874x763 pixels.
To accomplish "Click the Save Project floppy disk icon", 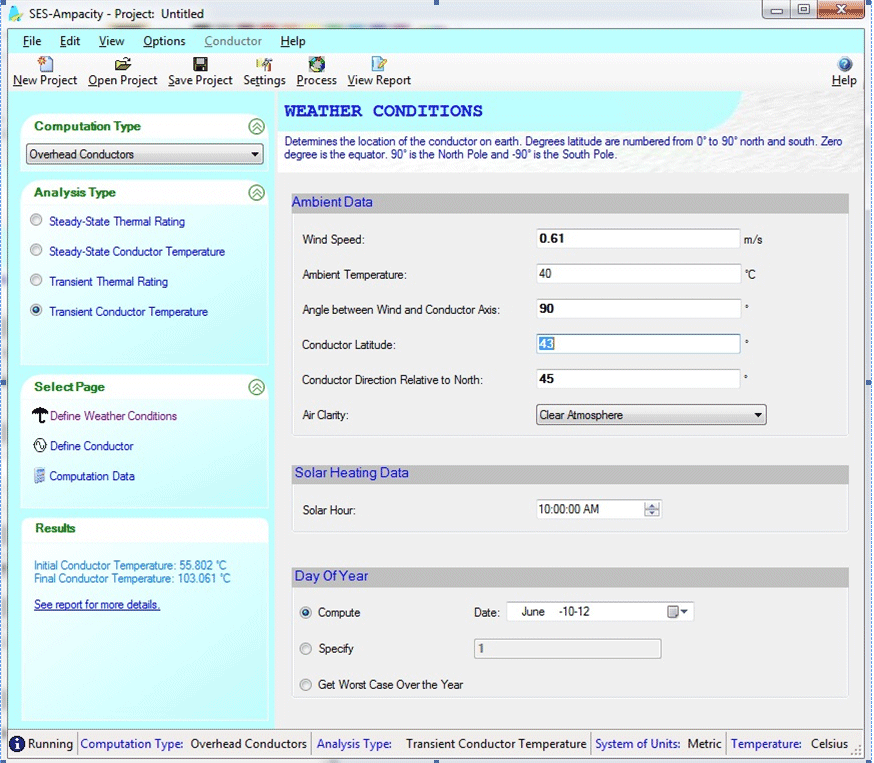I will click(200, 64).
